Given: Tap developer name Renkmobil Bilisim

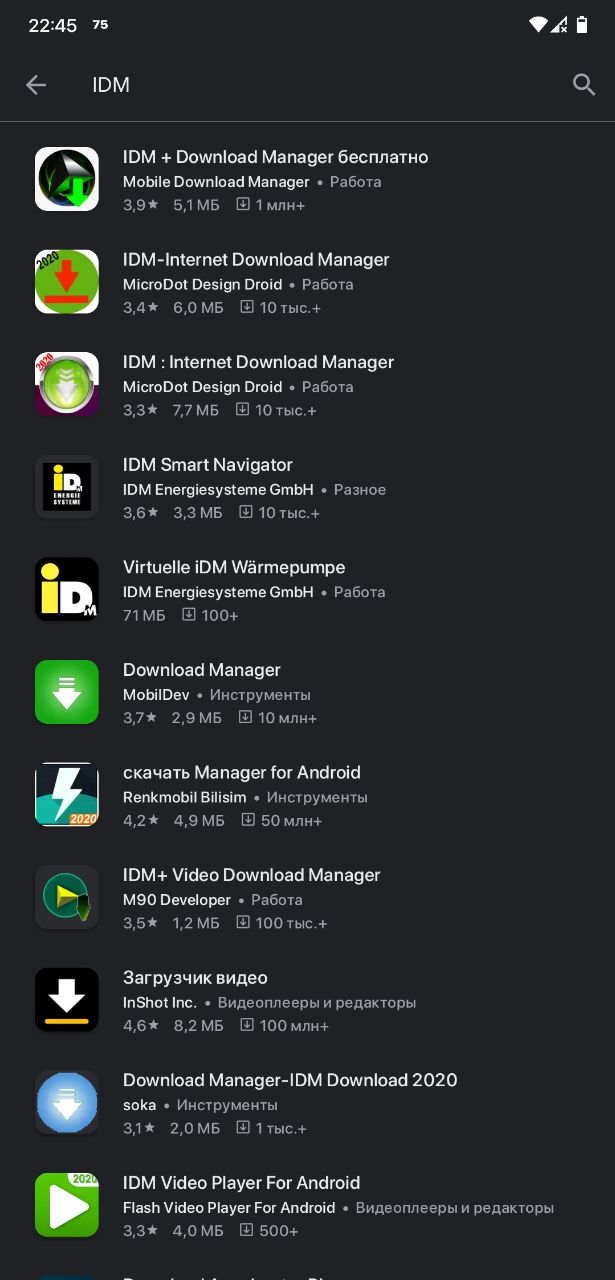Looking at the screenshot, I should (185, 797).
